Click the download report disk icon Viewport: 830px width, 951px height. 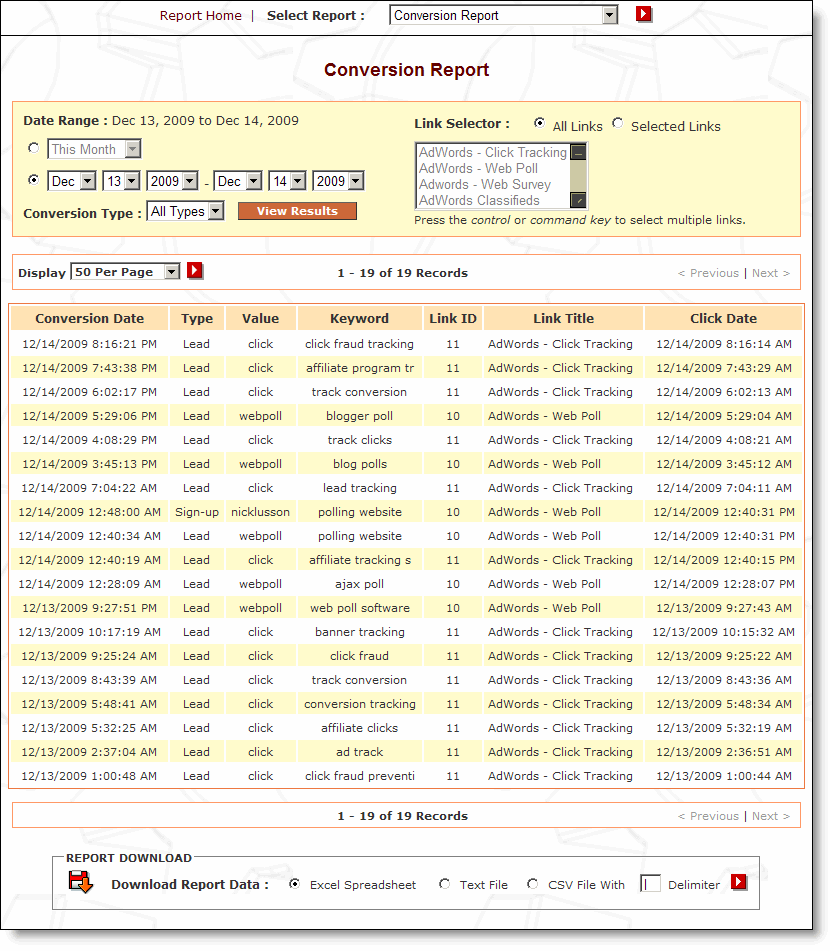[x=82, y=881]
